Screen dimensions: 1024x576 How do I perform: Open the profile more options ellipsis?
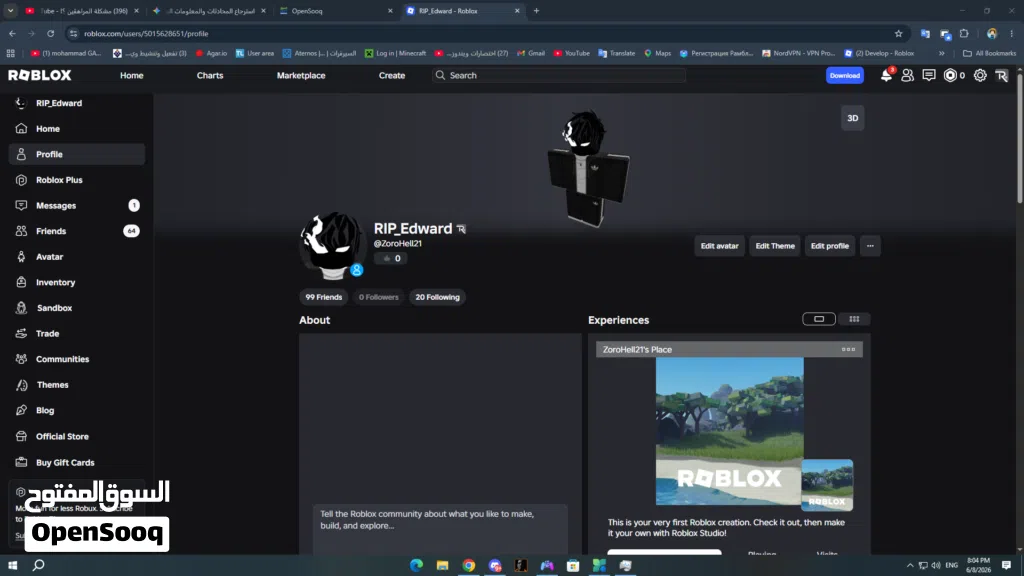pos(870,246)
